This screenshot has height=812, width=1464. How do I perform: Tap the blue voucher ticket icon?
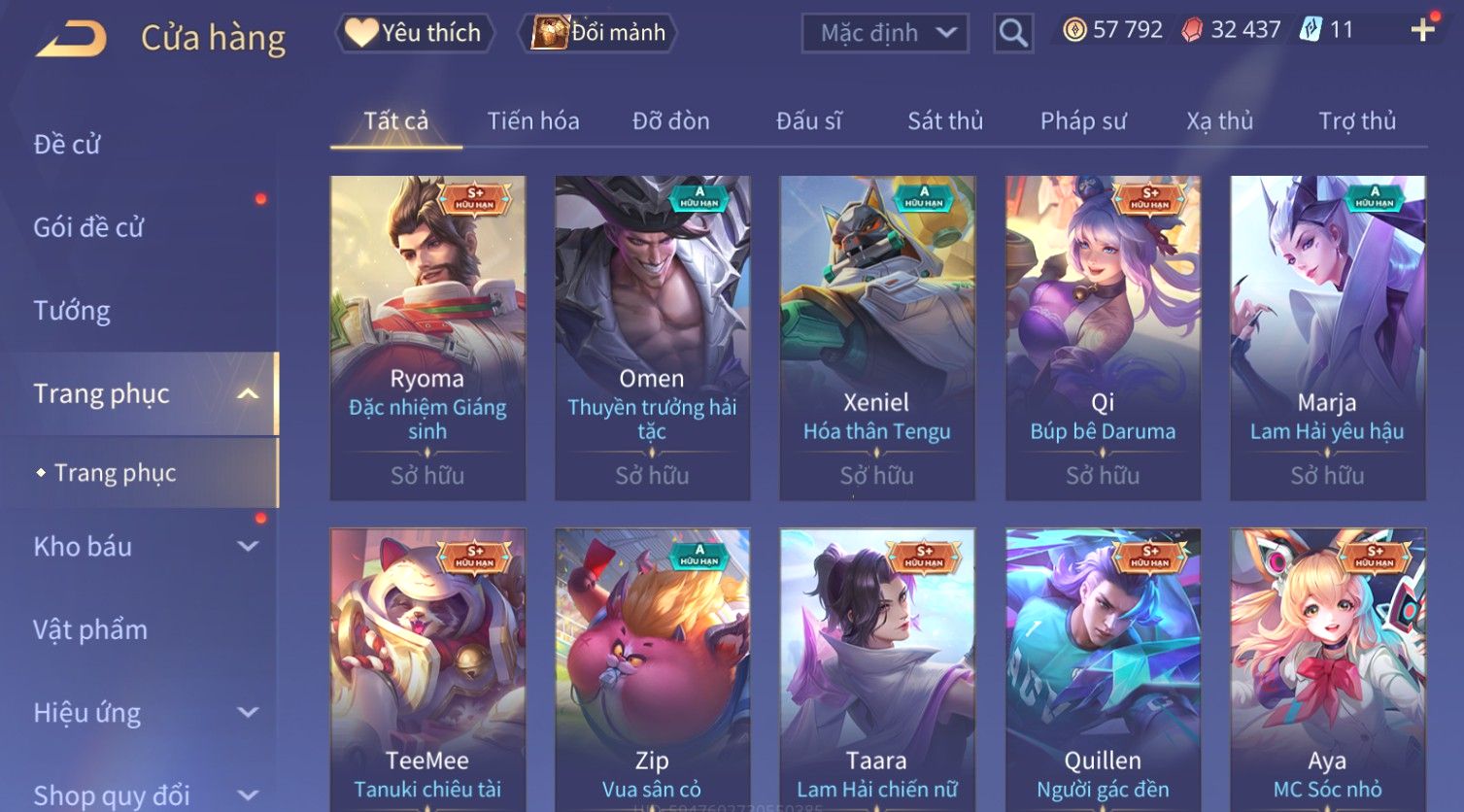[1310, 29]
